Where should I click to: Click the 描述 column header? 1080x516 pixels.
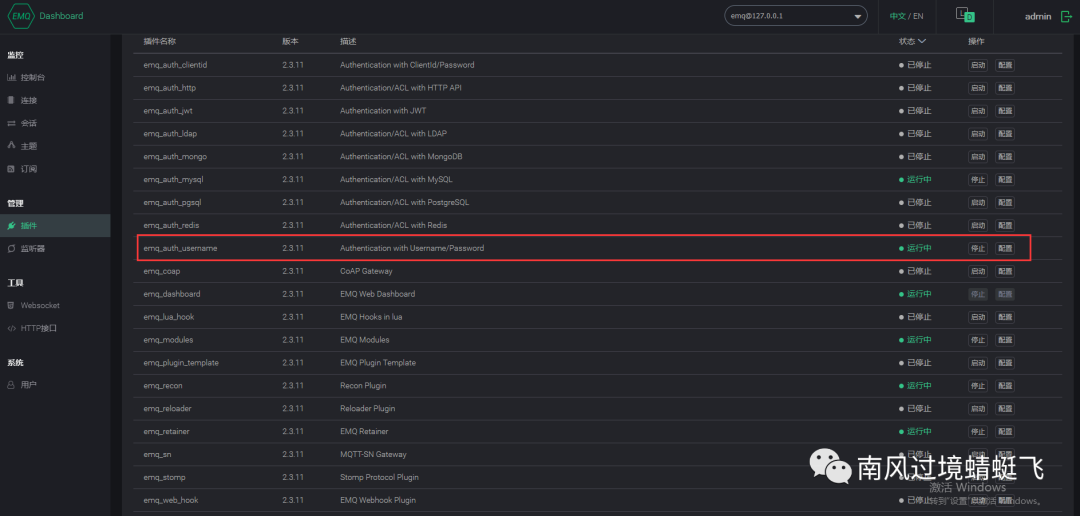348,41
